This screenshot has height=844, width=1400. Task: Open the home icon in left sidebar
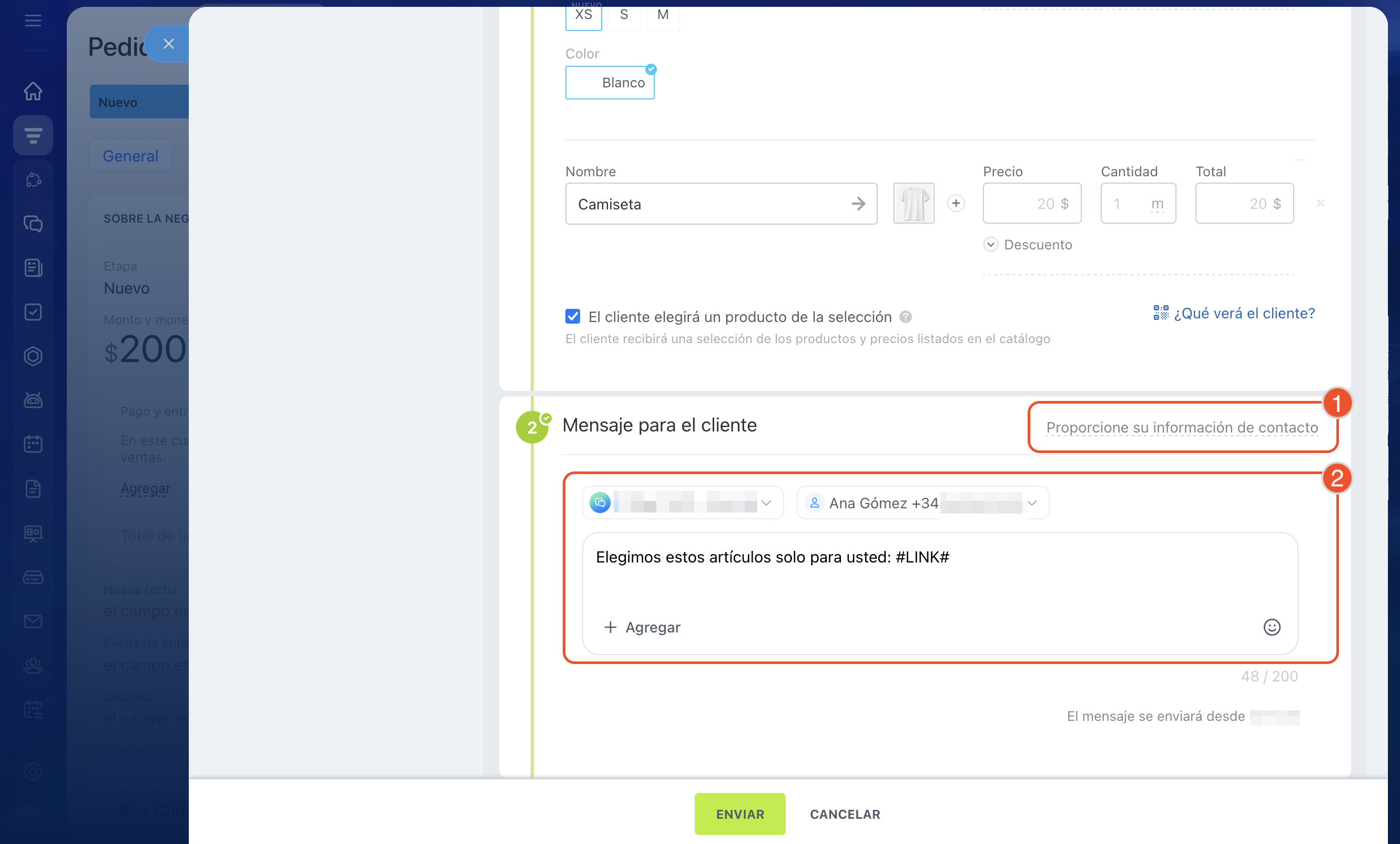pyautogui.click(x=33, y=91)
